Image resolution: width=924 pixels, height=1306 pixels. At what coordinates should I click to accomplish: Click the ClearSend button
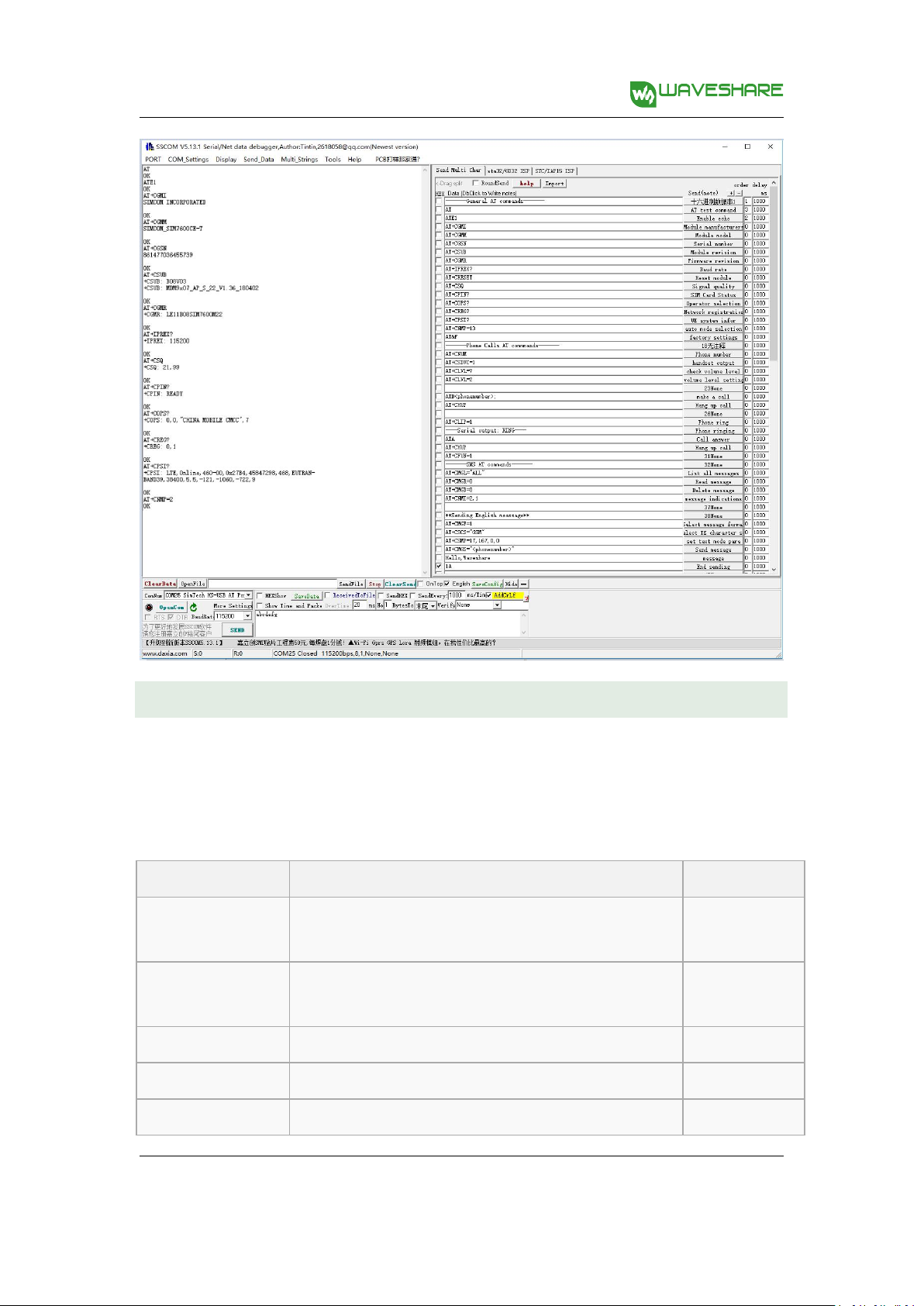pyautogui.click(x=400, y=584)
